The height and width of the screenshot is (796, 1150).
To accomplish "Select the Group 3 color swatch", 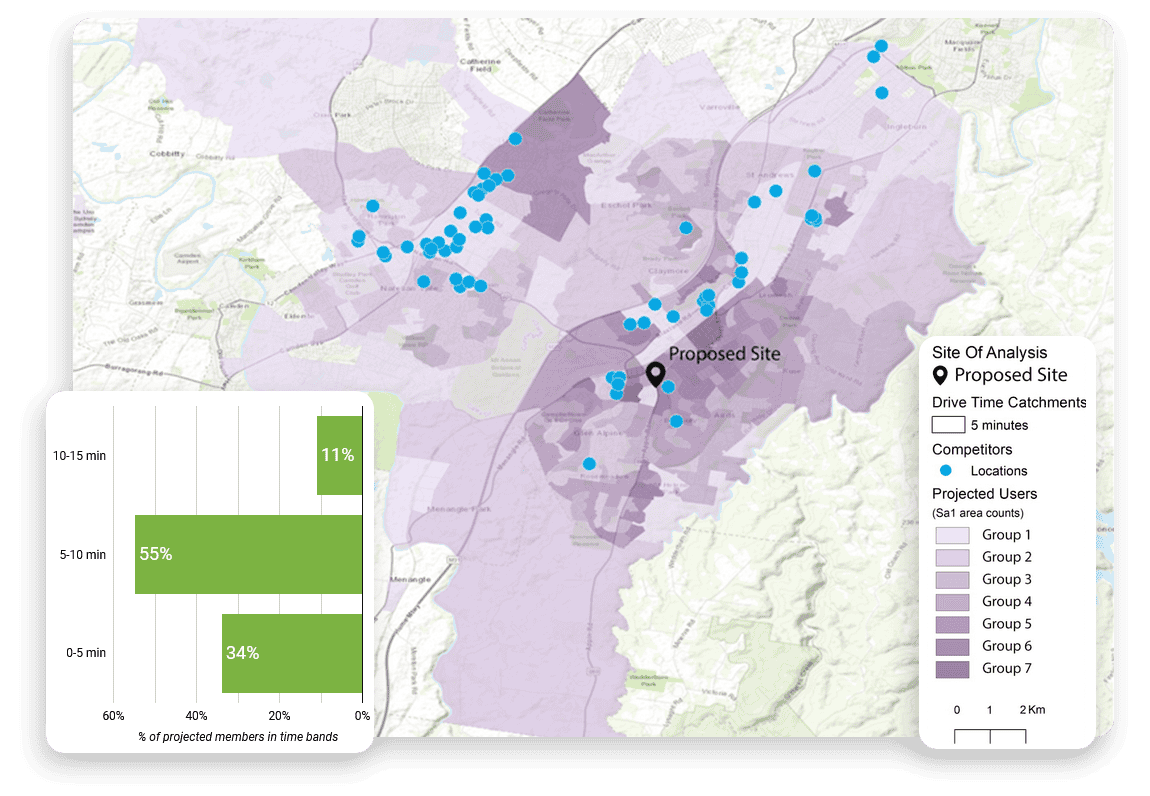I will coord(952,580).
